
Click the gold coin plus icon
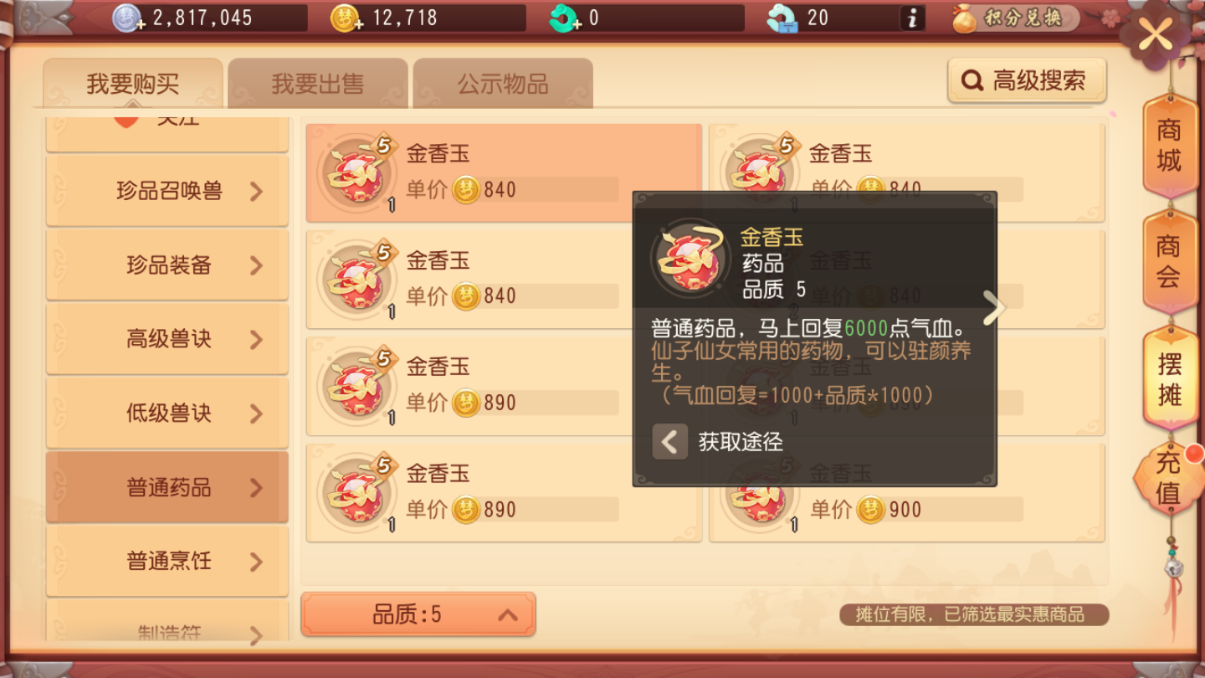click(346, 18)
